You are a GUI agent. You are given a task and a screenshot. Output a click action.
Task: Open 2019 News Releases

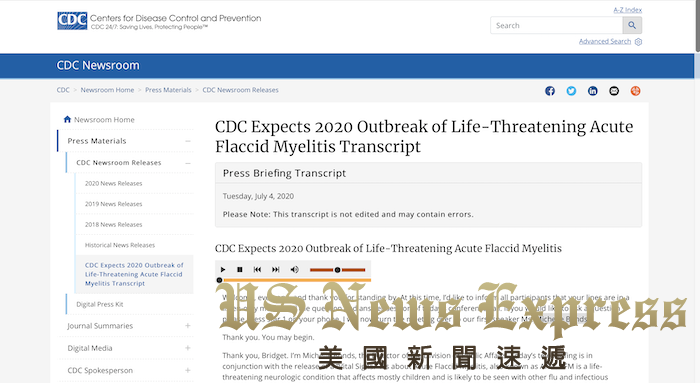(x=113, y=204)
